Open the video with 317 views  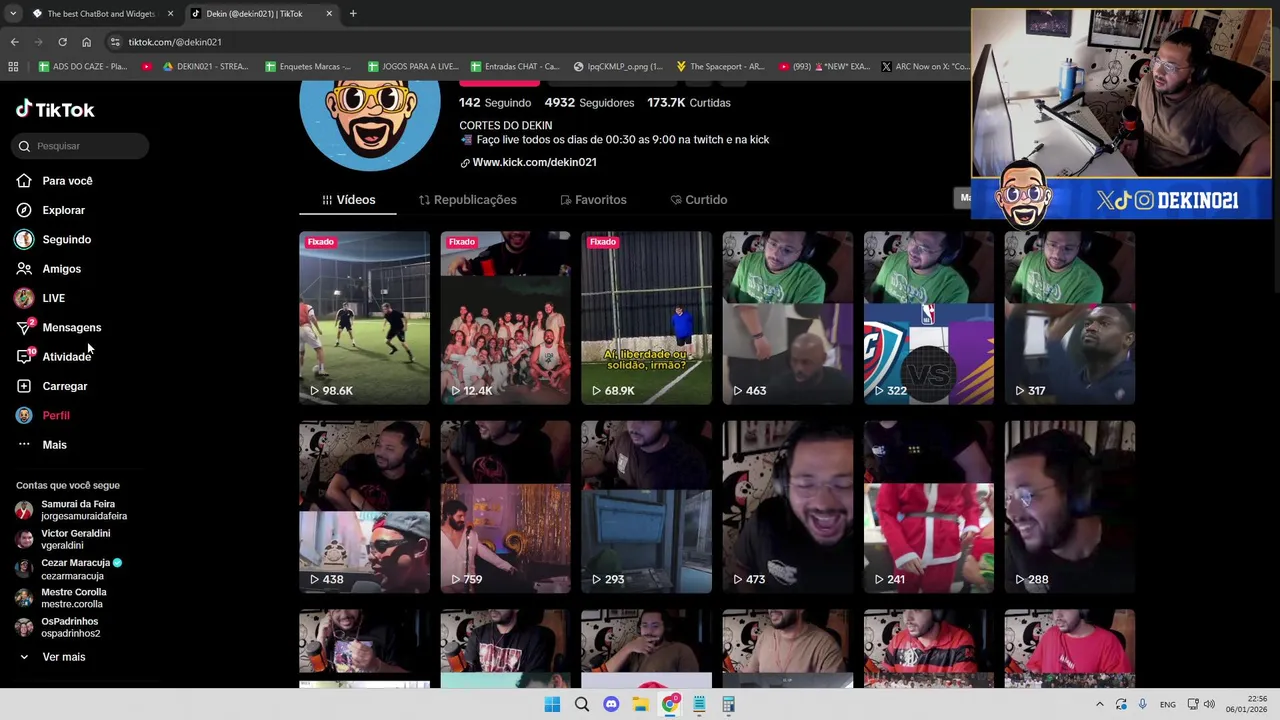pyautogui.click(x=1069, y=318)
